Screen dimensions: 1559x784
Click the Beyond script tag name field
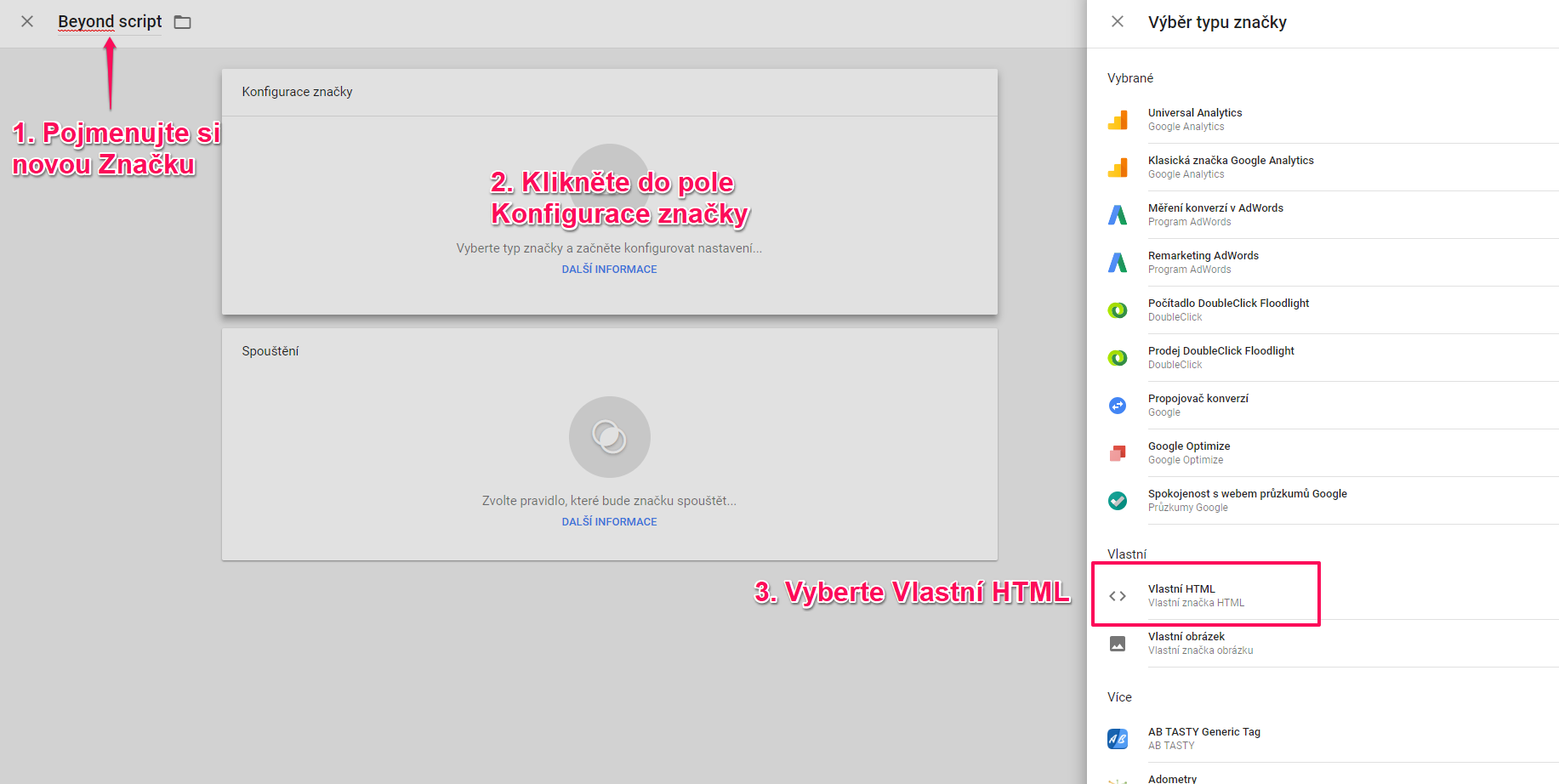110,21
